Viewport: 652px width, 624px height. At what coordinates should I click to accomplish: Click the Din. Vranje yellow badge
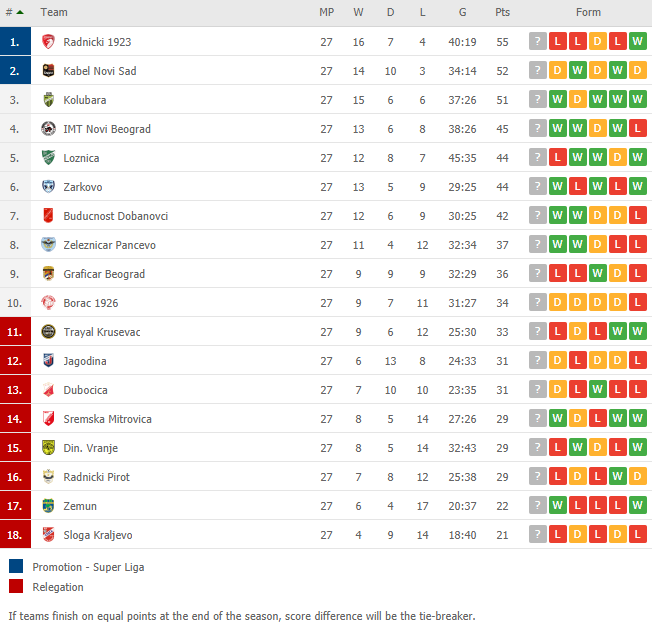click(x=48, y=448)
